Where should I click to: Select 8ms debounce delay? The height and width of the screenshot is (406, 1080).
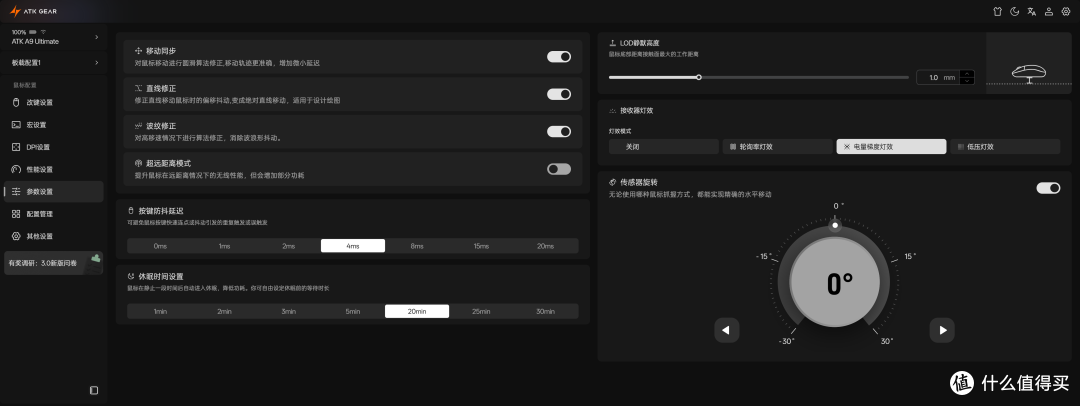(x=417, y=246)
